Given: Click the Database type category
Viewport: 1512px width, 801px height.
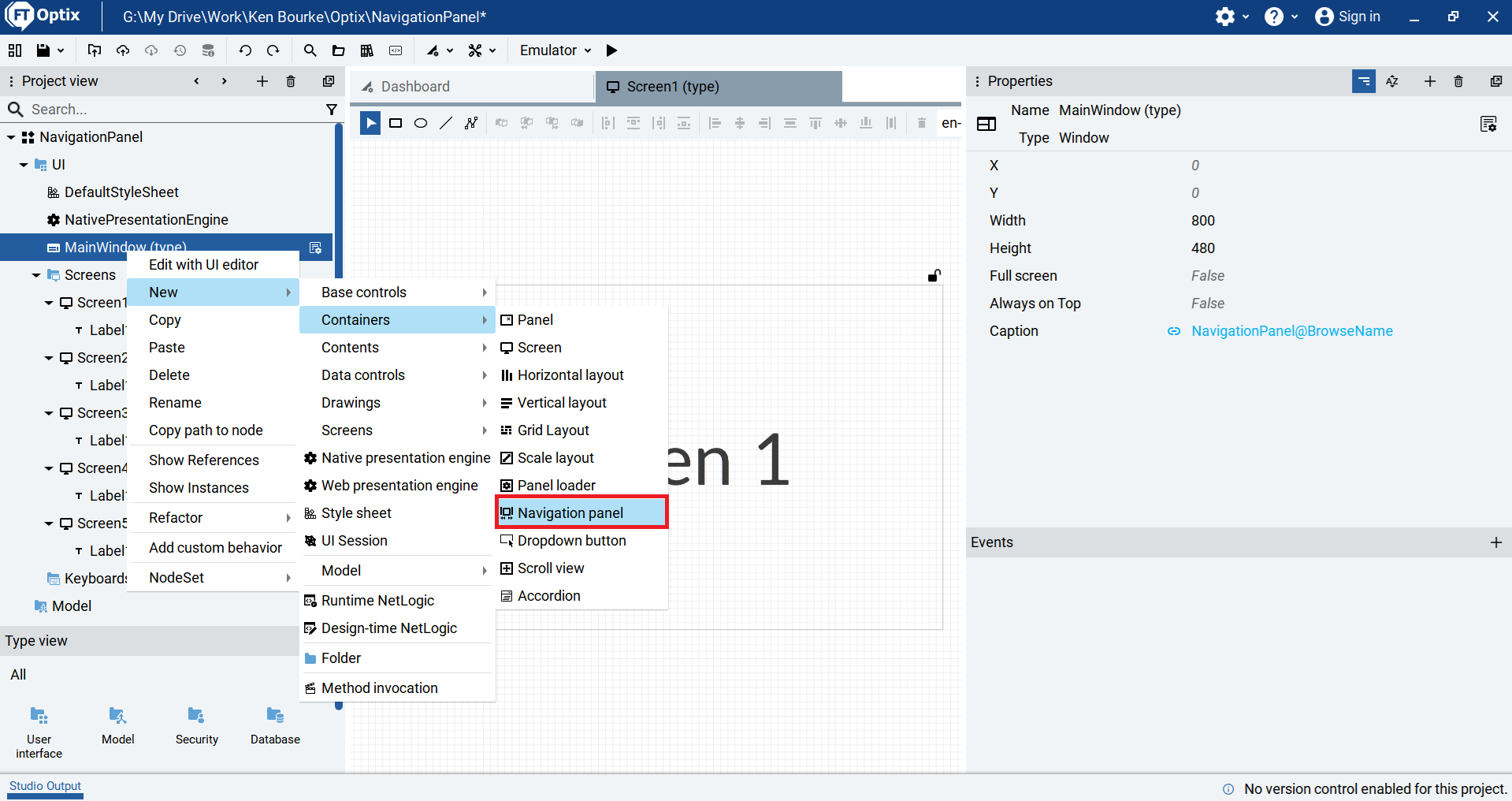Looking at the screenshot, I should click(275, 726).
